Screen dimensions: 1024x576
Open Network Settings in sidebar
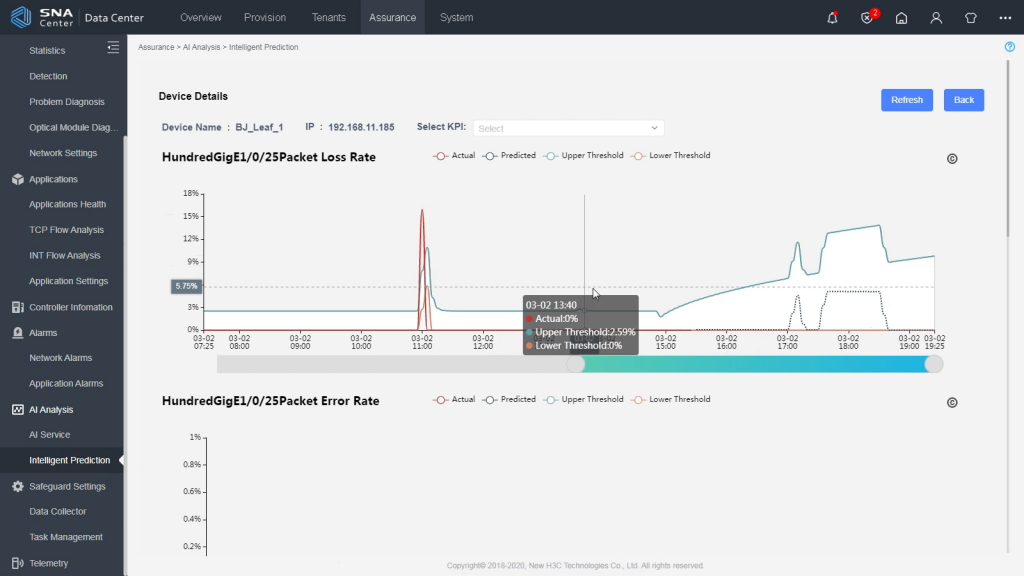tap(63, 153)
